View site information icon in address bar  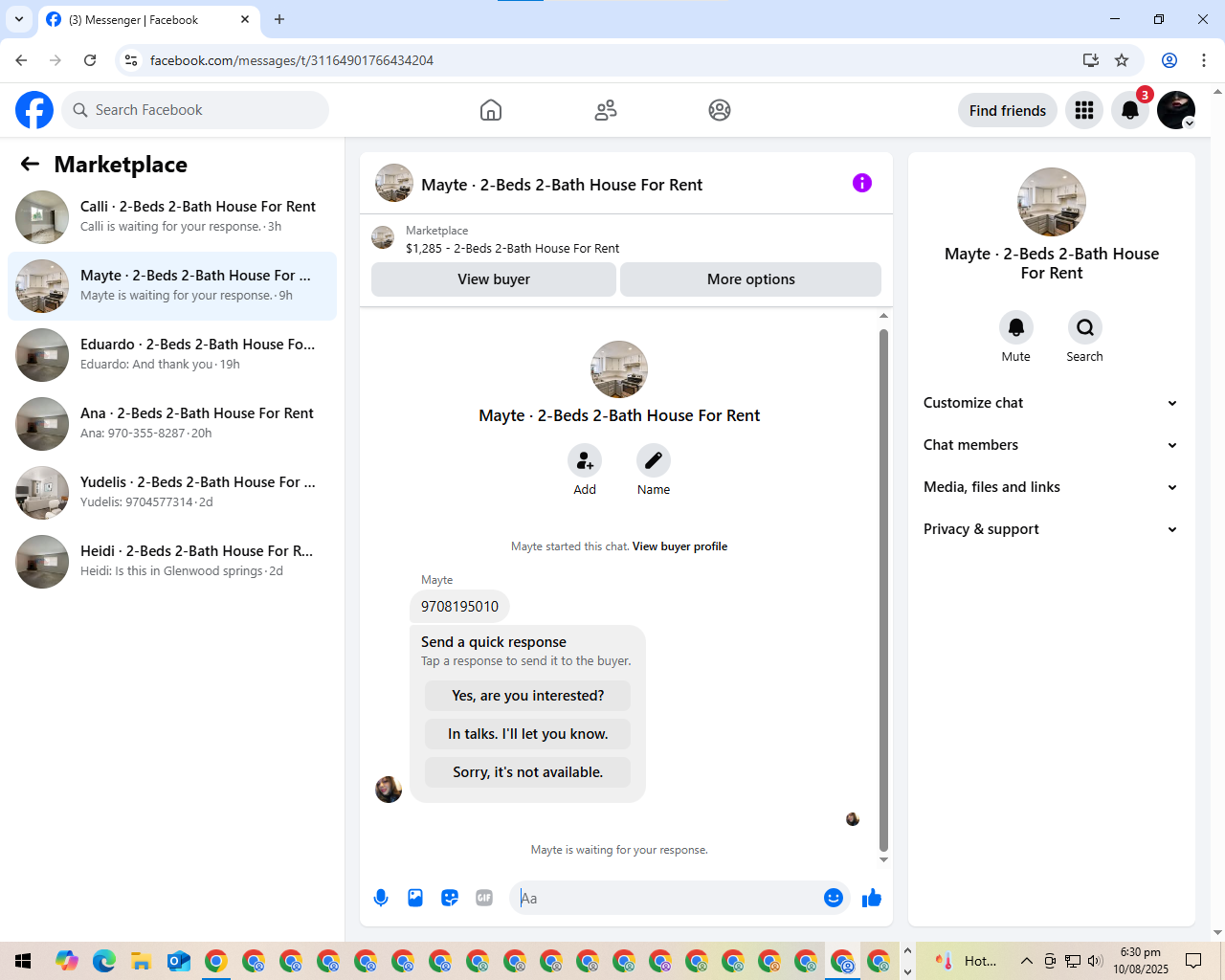pos(132,60)
